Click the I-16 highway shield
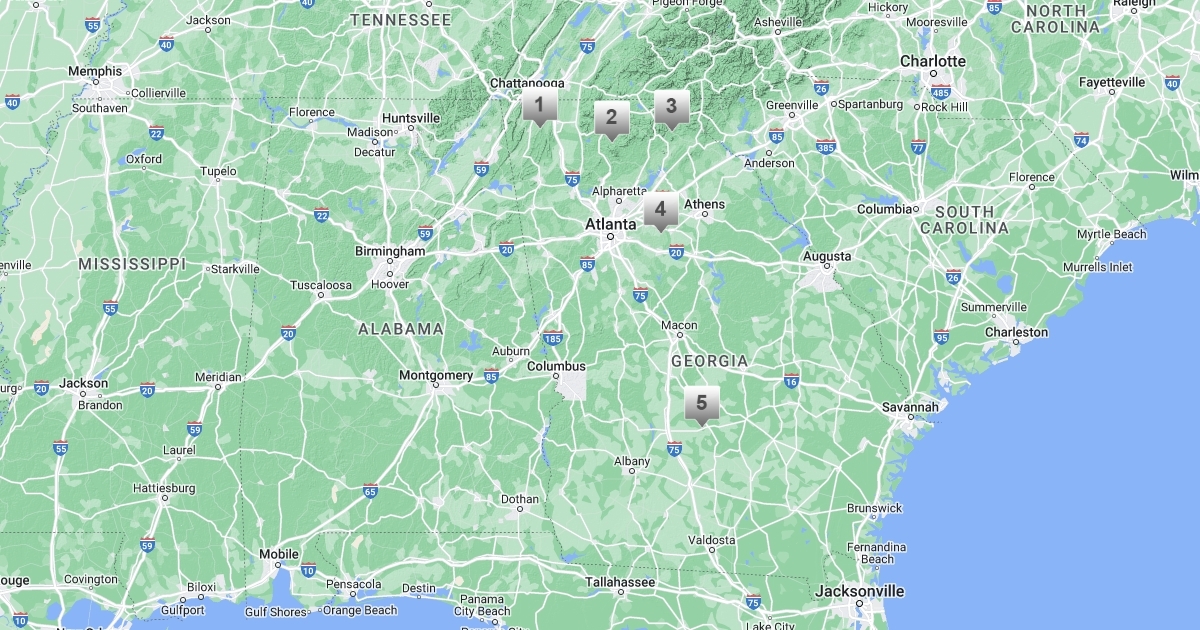1200x630 pixels. pyautogui.click(x=791, y=380)
